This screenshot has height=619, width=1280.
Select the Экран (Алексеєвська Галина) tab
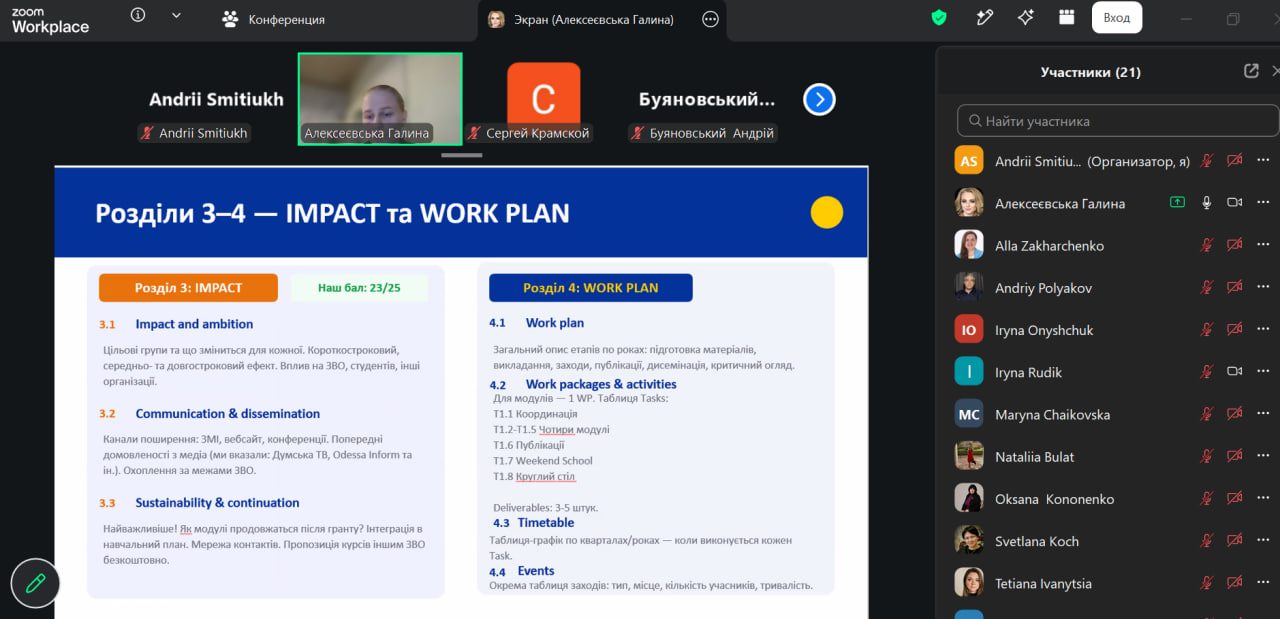[x=581, y=19]
